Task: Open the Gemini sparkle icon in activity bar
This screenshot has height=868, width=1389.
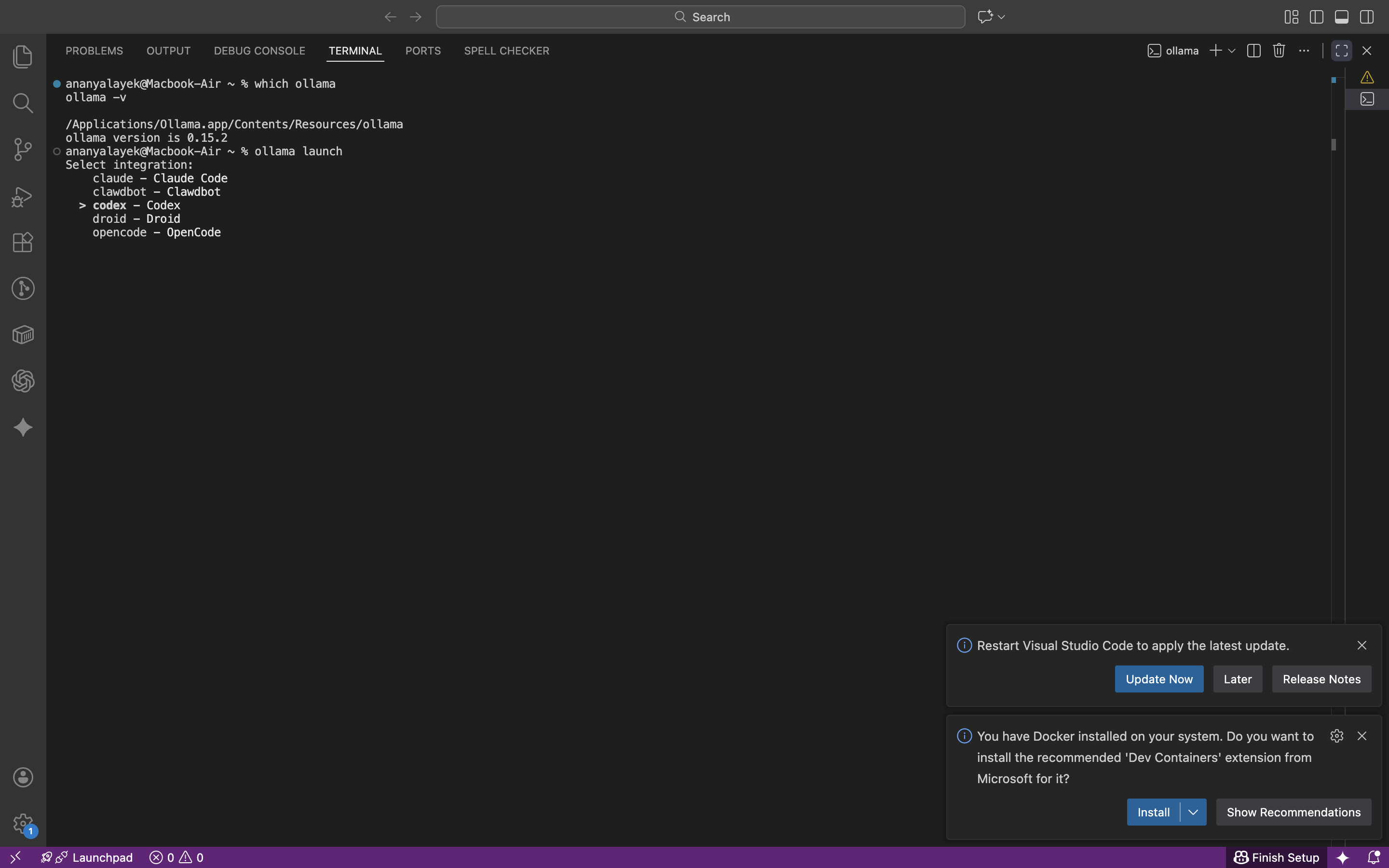Action: (23, 428)
